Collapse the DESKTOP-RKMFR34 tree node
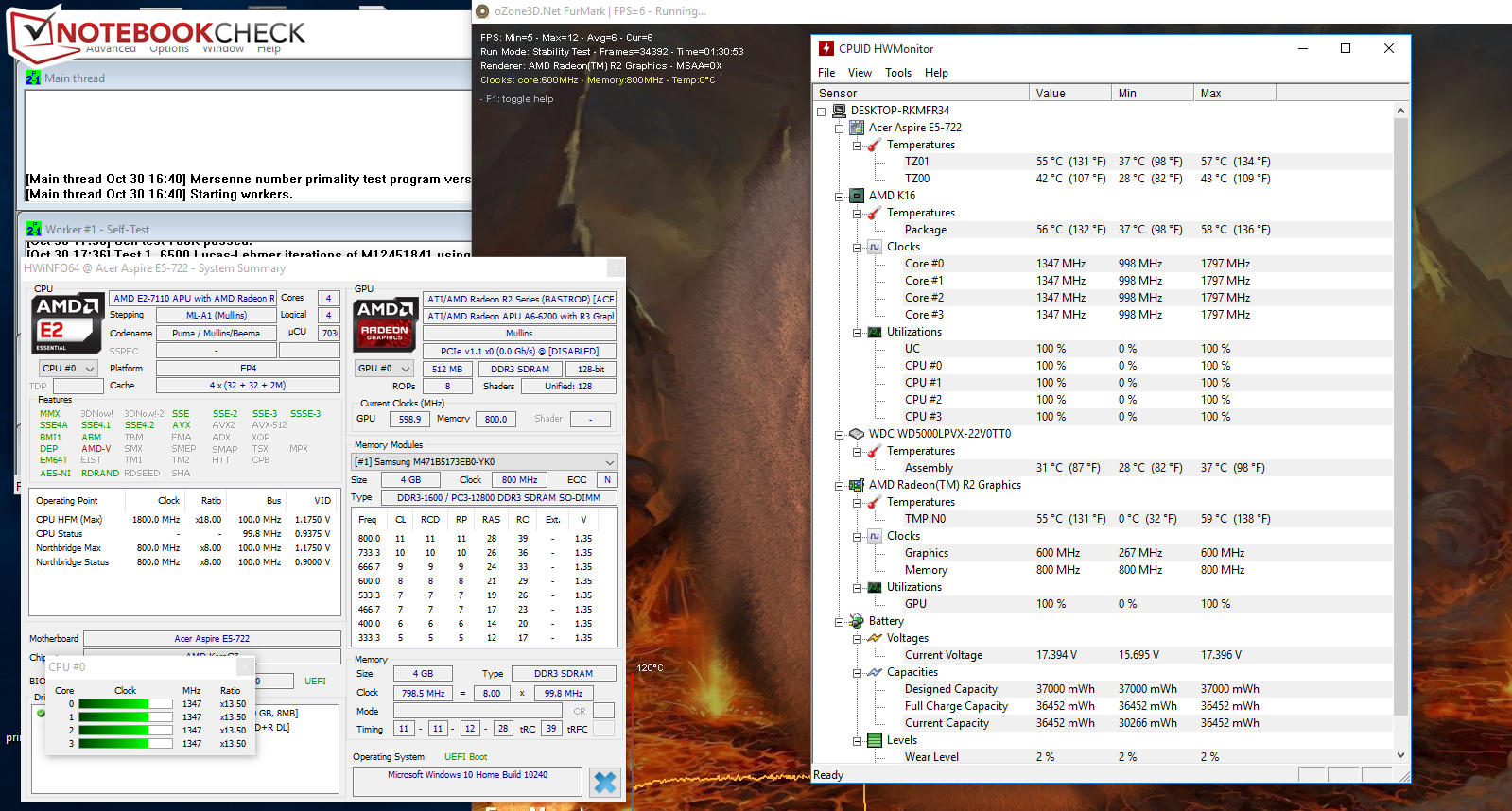The image size is (1512, 811). coord(821,111)
